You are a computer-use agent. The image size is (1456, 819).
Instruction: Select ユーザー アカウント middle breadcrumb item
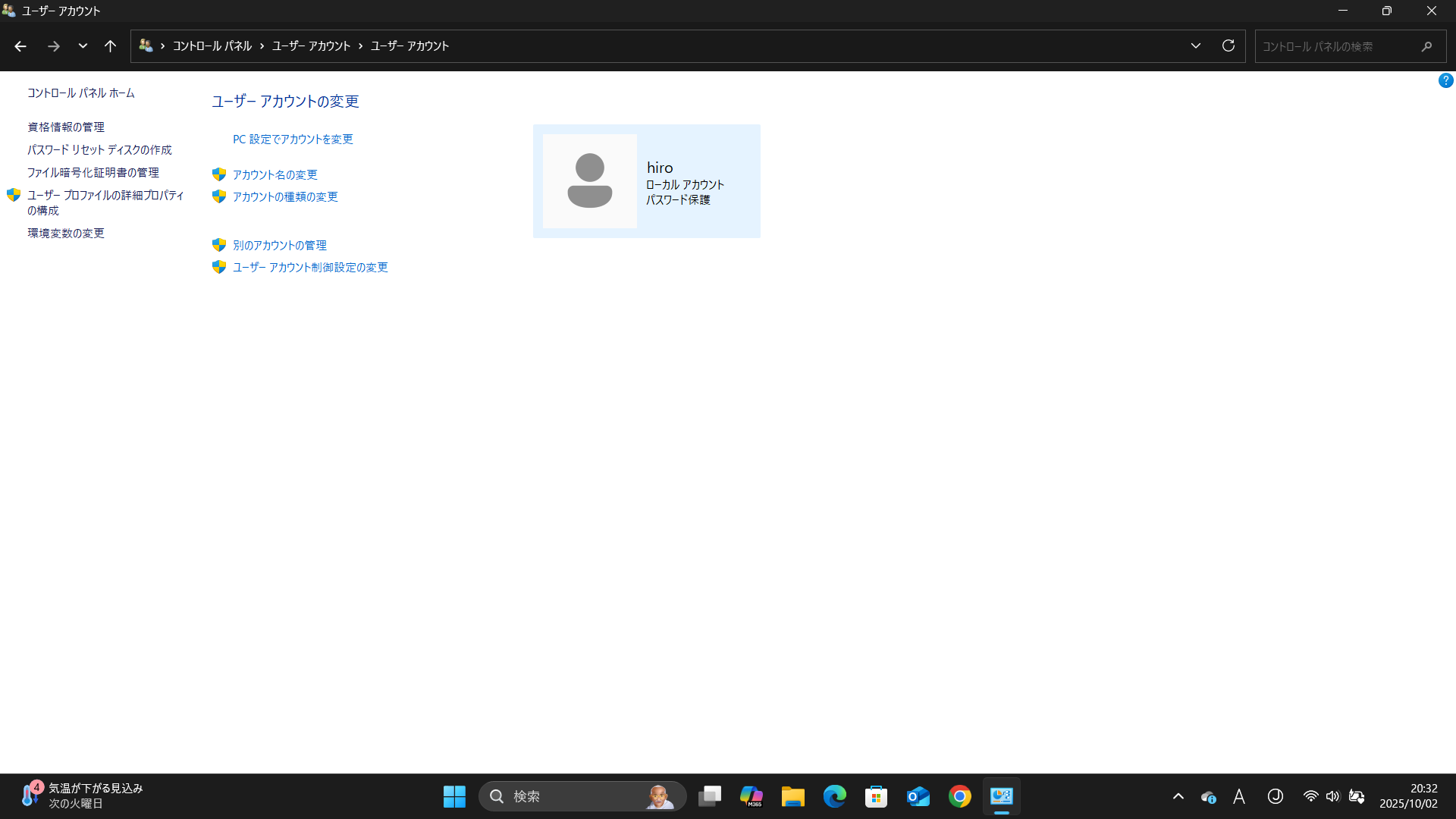pos(312,46)
